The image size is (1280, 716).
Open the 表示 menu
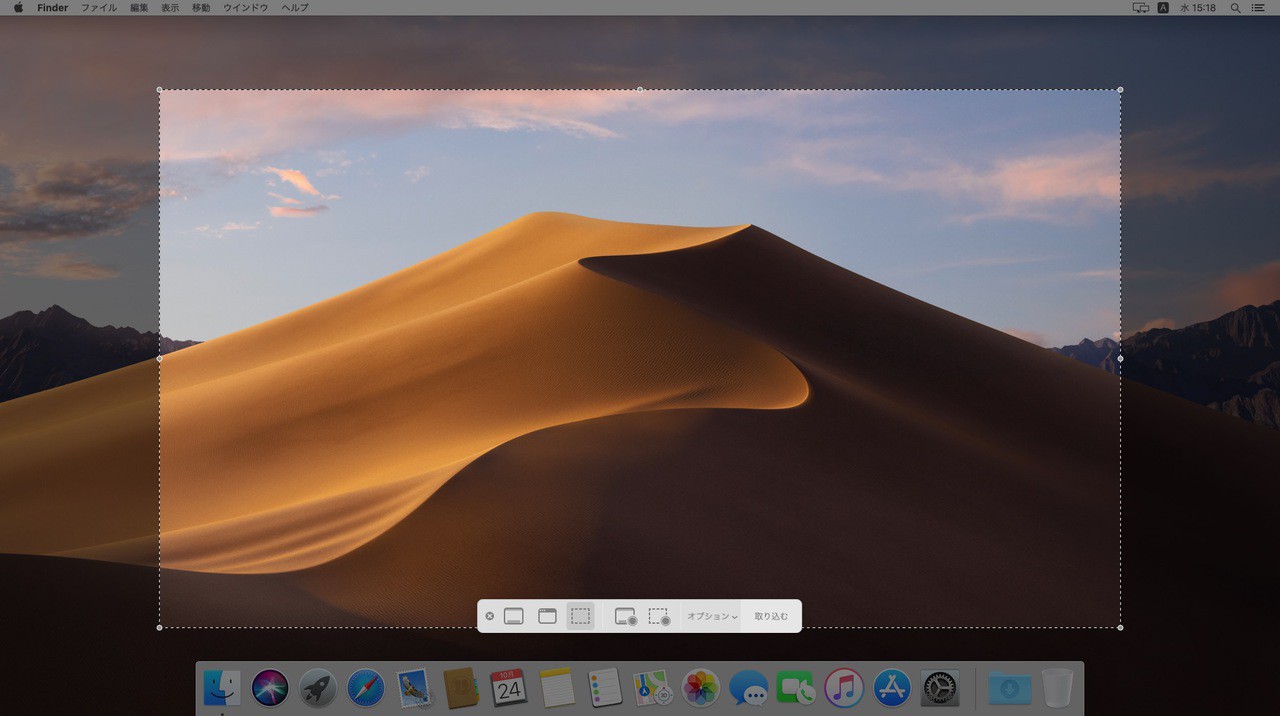coord(170,8)
